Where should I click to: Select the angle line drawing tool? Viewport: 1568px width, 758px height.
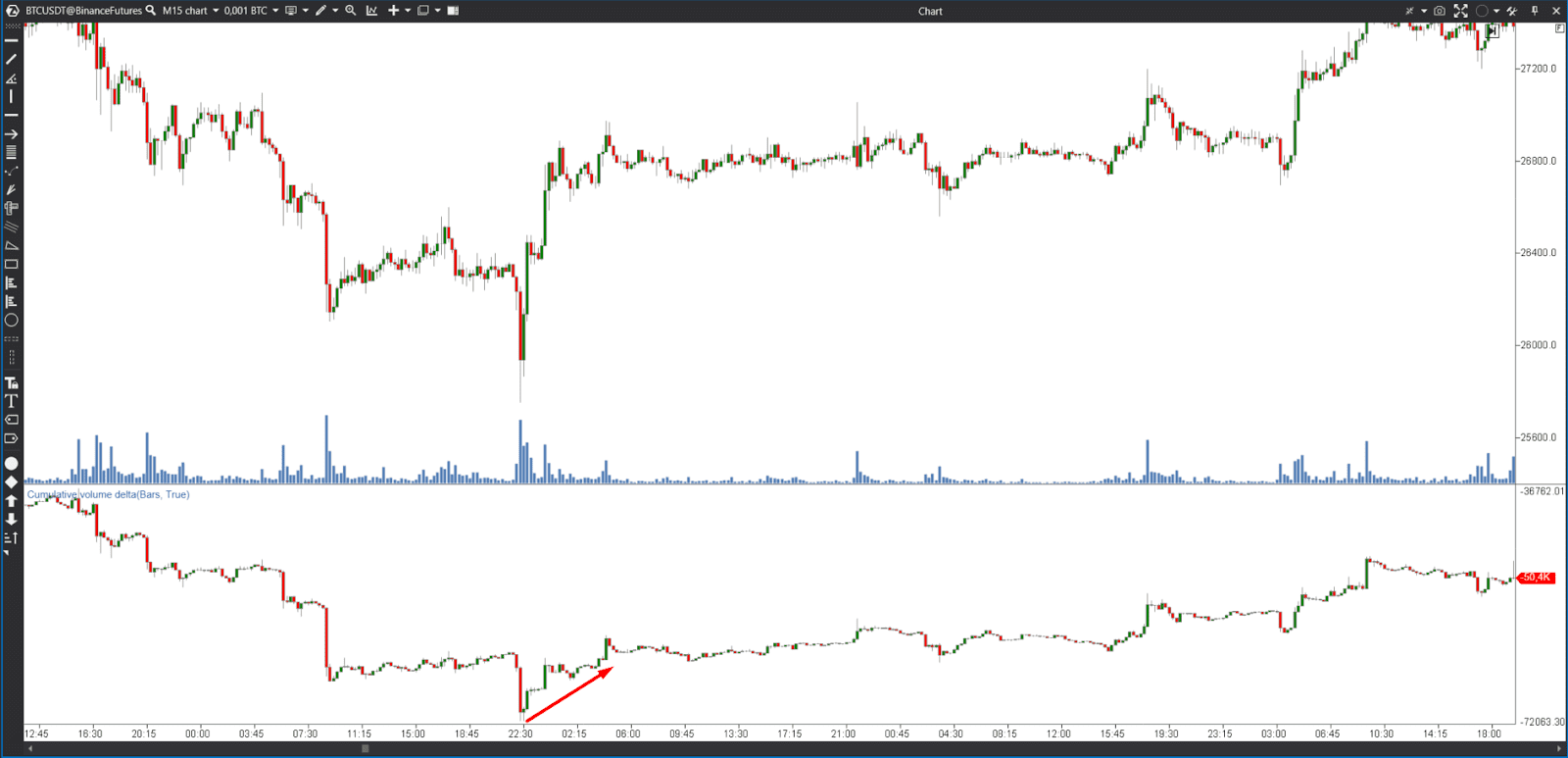(12, 78)
